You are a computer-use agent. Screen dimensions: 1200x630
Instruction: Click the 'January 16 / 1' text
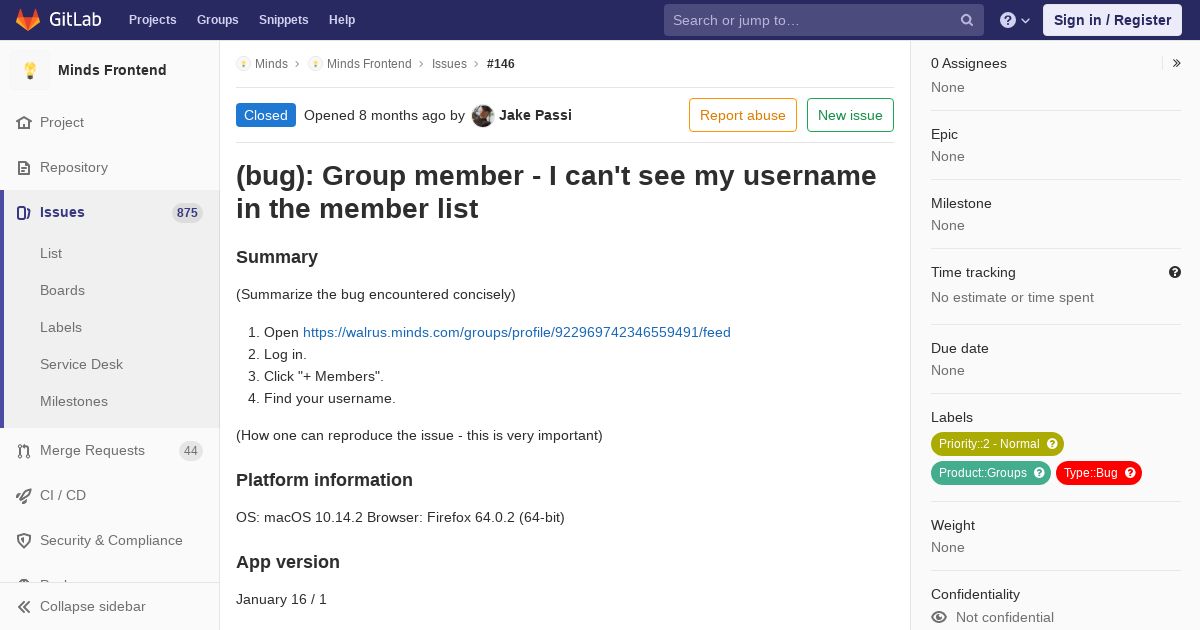click(x=281, y=599)
